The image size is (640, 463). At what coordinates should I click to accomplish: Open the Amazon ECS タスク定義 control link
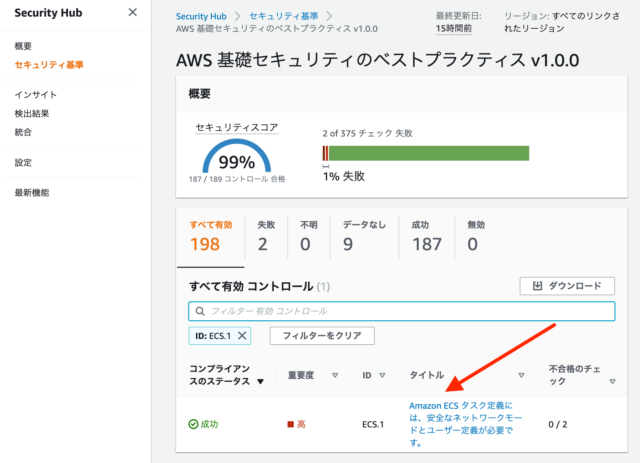465,424
